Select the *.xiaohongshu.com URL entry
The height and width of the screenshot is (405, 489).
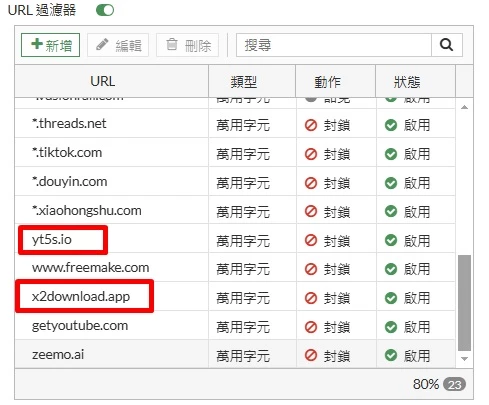click(x=87, y=211)
